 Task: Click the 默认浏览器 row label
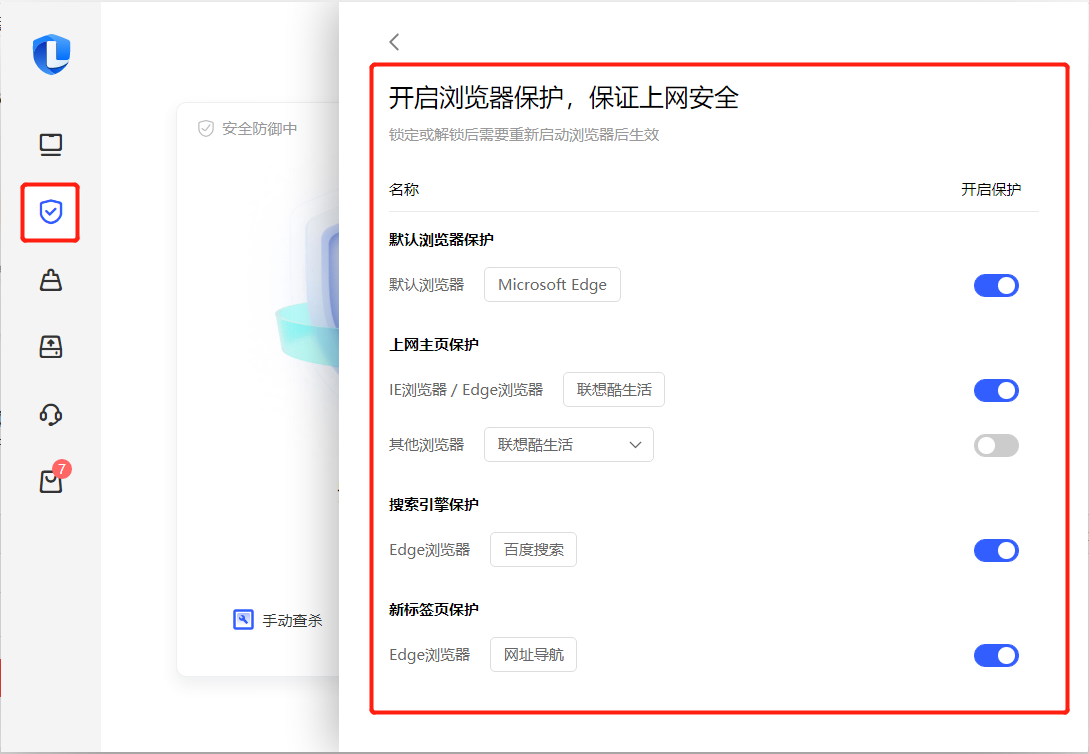pos(426,285)
